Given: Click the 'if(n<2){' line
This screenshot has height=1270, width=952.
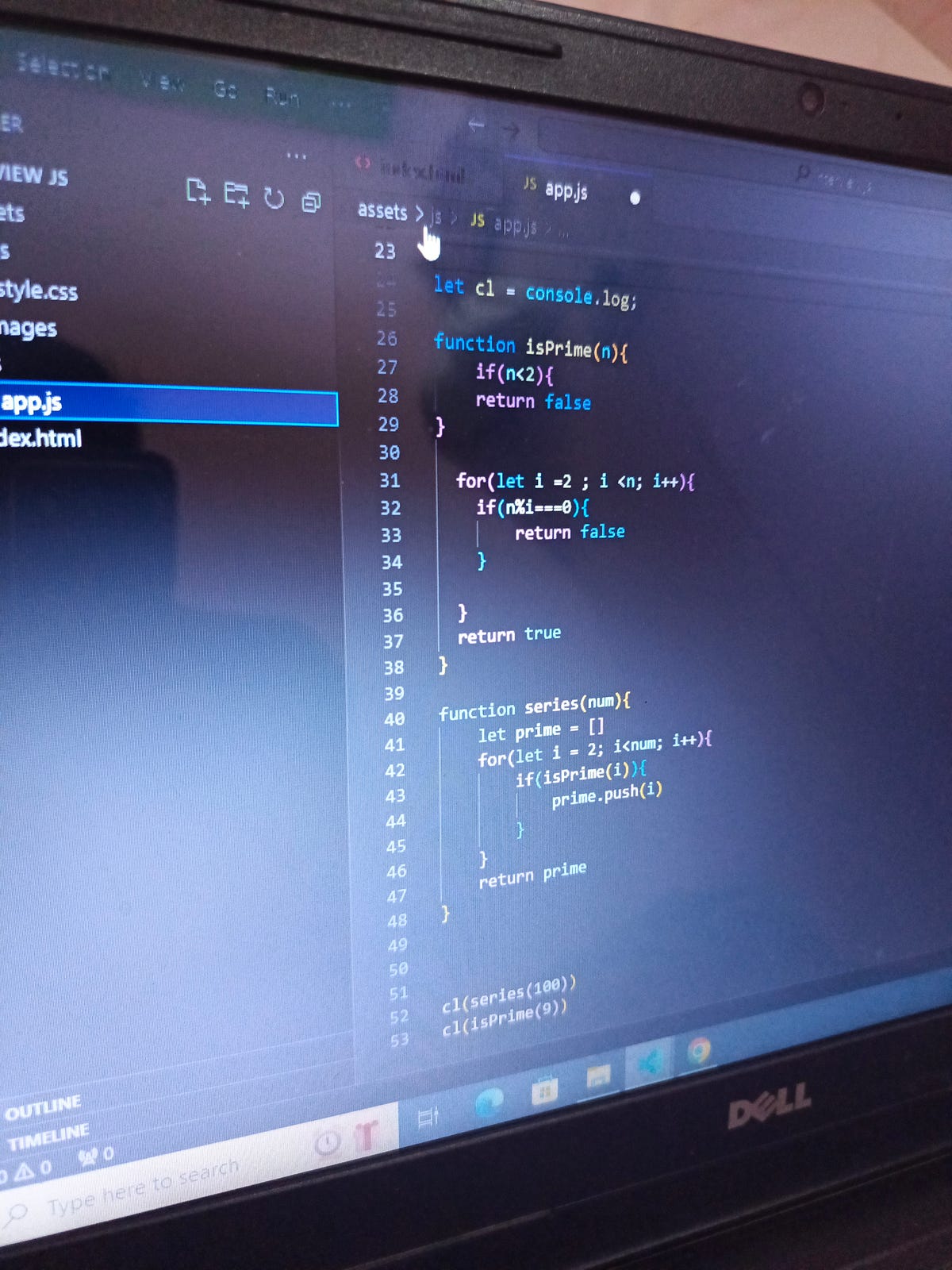Looking at the screenshot, I should [x=514, y=373].
